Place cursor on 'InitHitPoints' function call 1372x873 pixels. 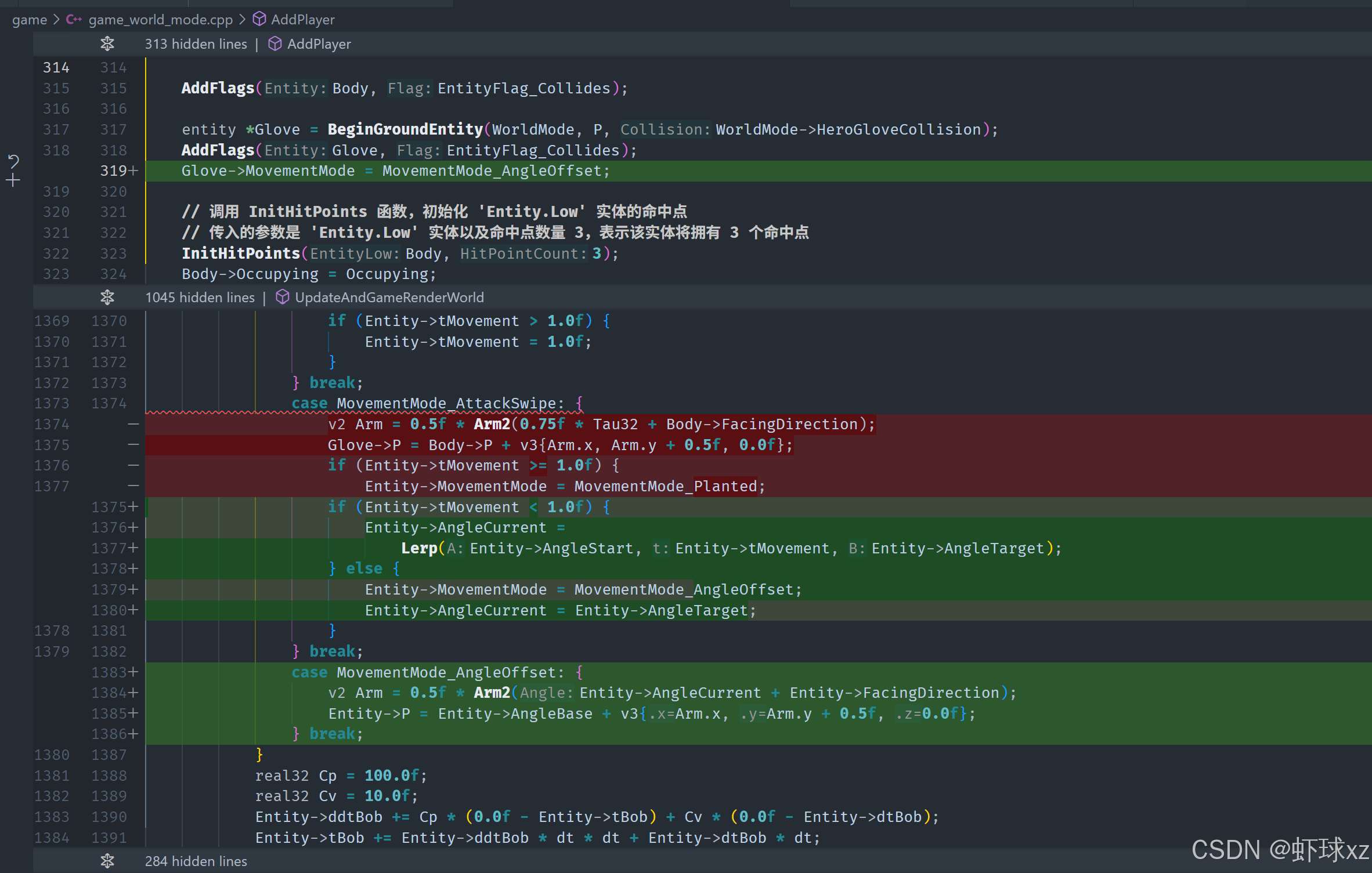(240, 253)
